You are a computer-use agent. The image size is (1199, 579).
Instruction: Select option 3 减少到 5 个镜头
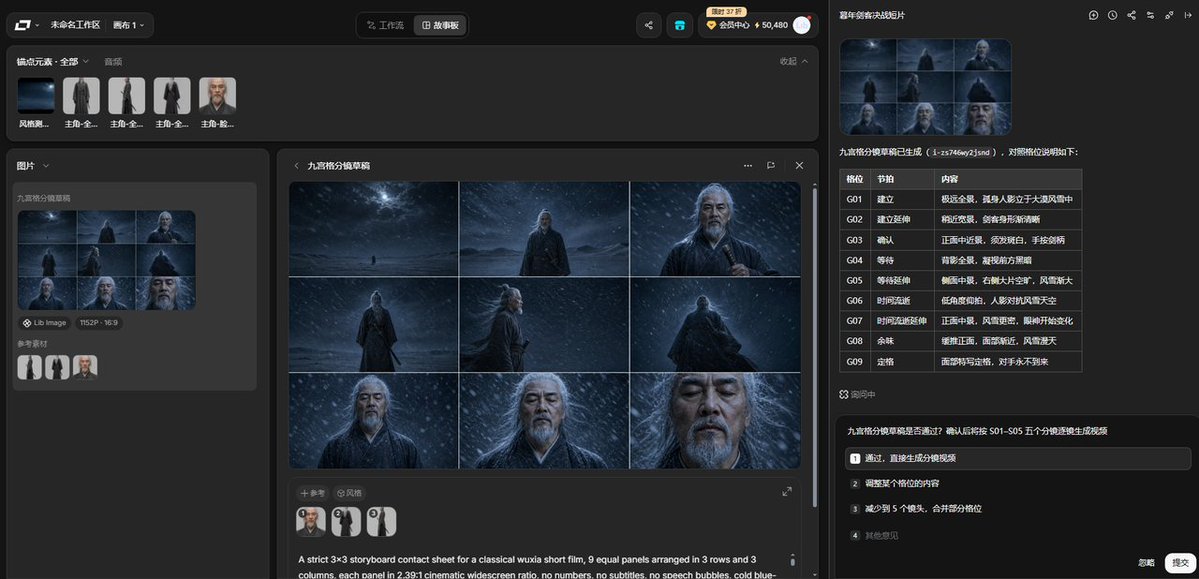point(1018,509)
